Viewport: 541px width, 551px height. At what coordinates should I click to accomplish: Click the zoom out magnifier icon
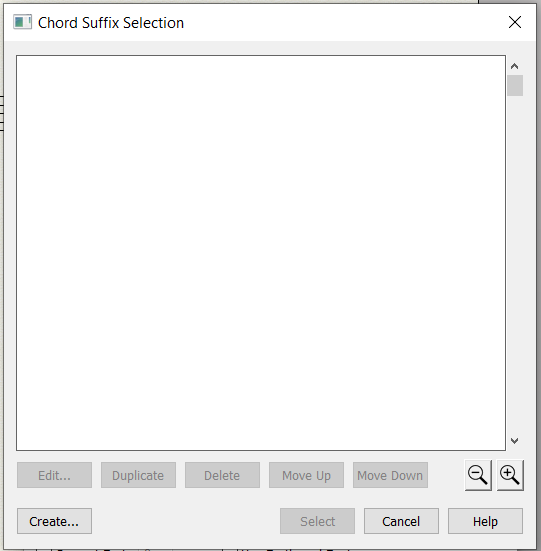click(x=478, y=475)
